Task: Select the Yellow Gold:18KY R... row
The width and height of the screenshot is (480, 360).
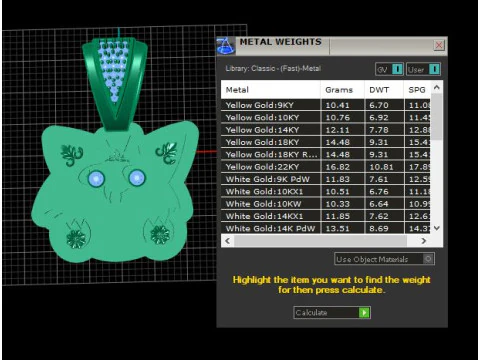Action: (x=325, y=154)
